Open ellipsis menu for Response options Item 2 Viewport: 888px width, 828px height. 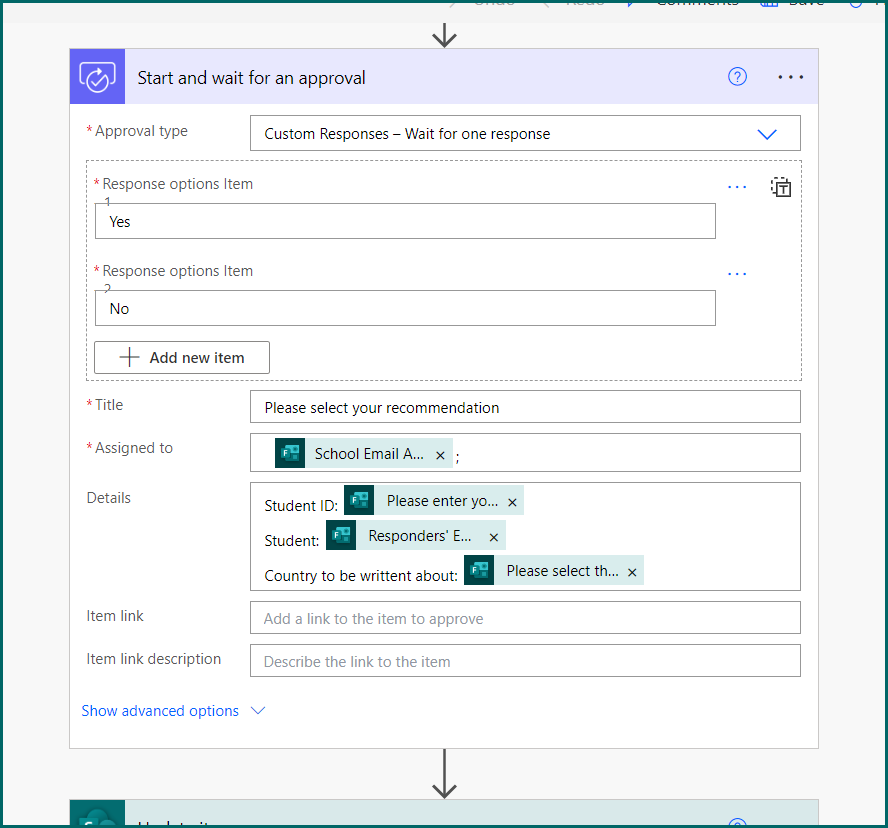coord(737,274)
